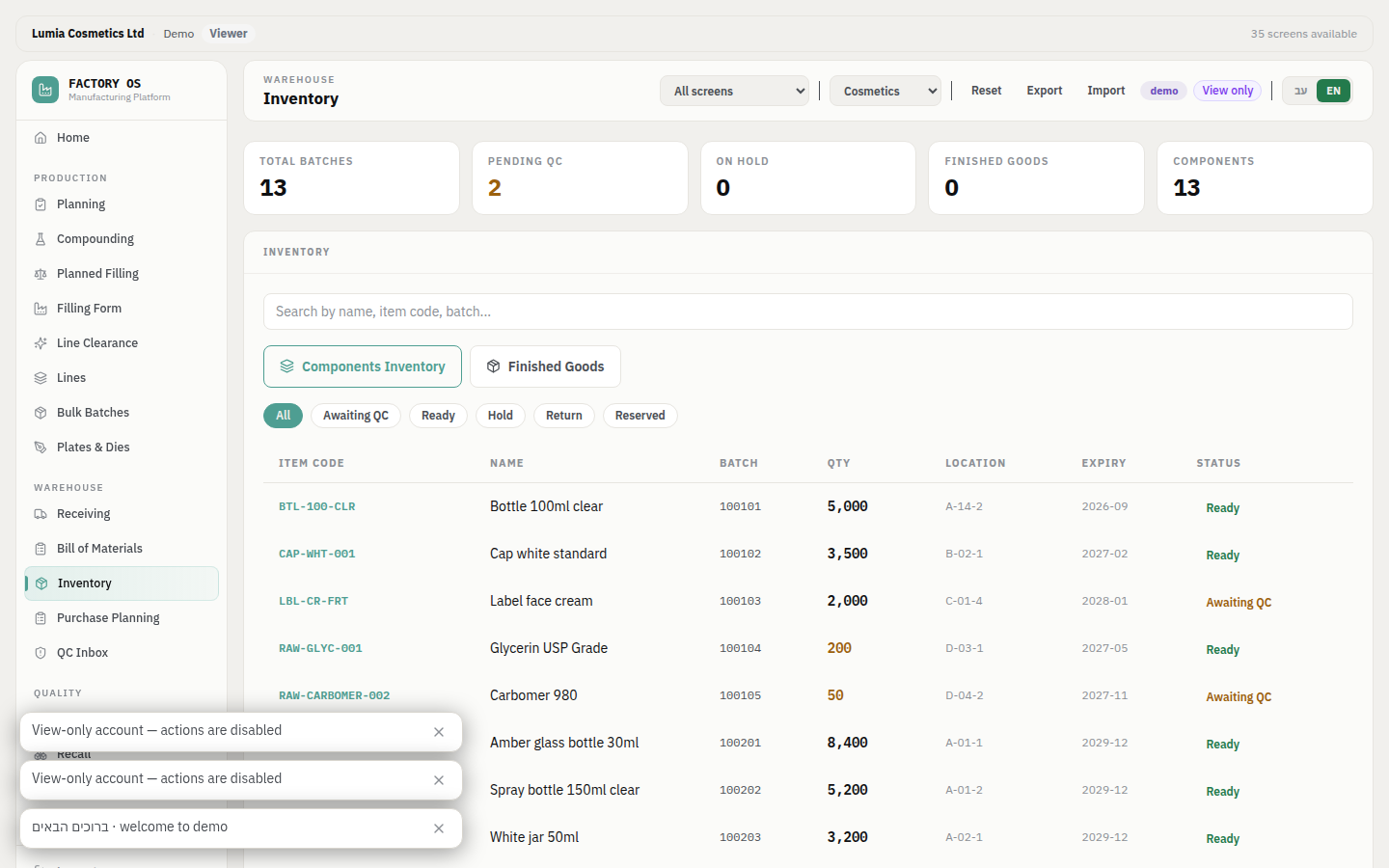Dismiss the first view-only account notification
Viewport: 1389px width, 868px height.
[x=439, y=732]
